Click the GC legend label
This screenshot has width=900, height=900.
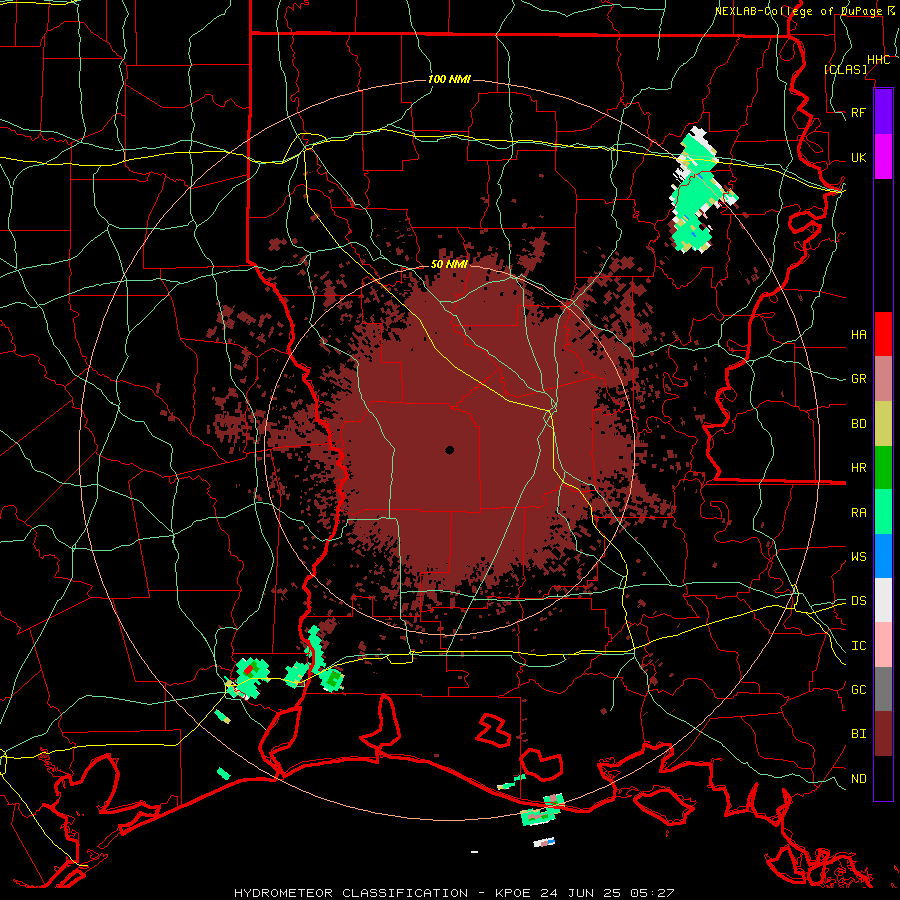[x=859, y=690]
